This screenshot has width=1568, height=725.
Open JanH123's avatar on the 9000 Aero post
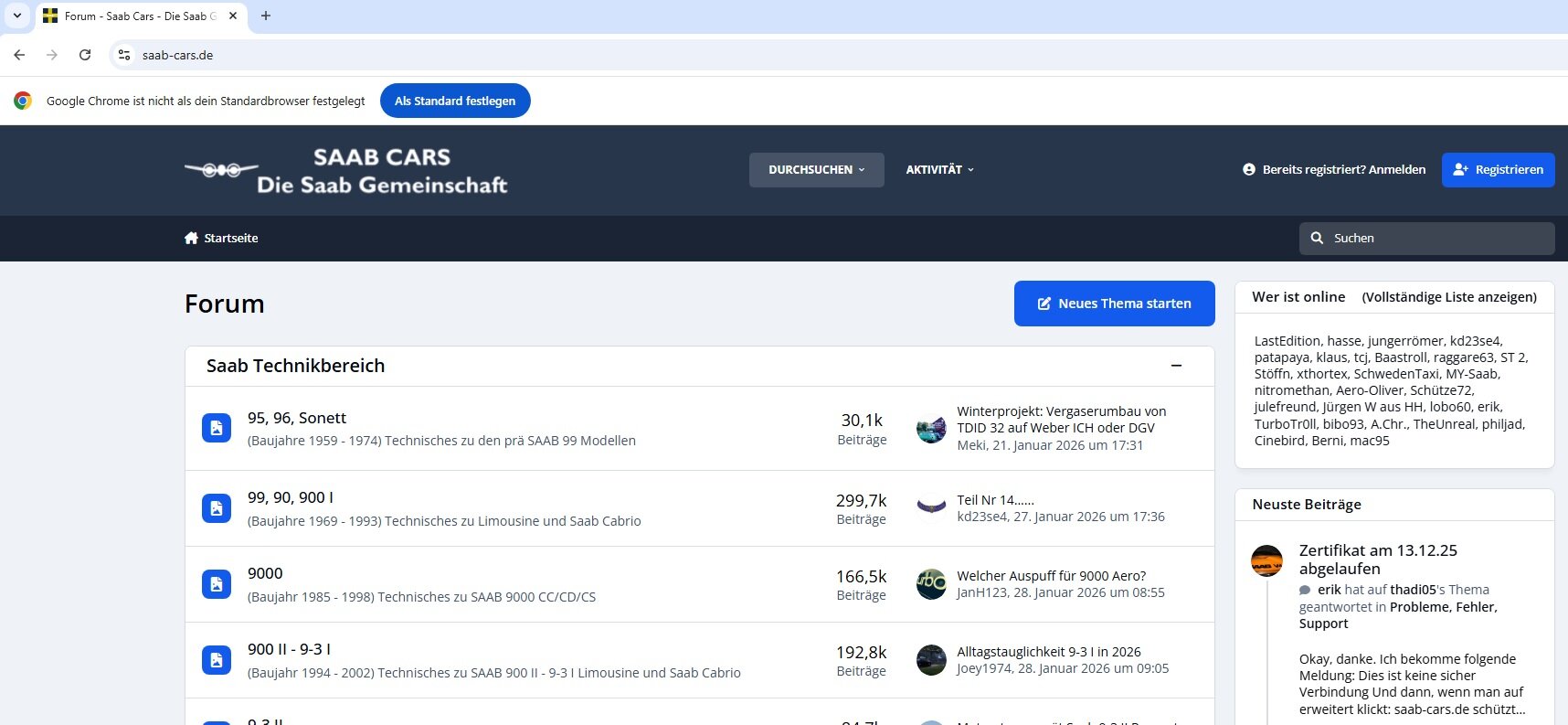(x=931, y=584)
